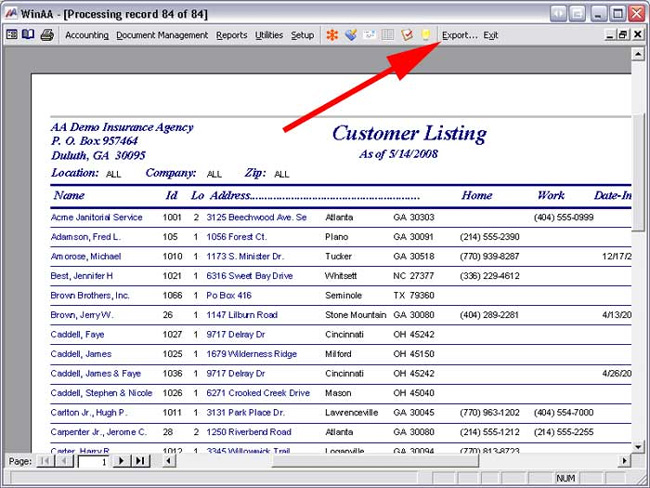The width and height of the screenshot is (650, 488).
Task: Open the Setup menu
Action: click(x=302, y=35)
